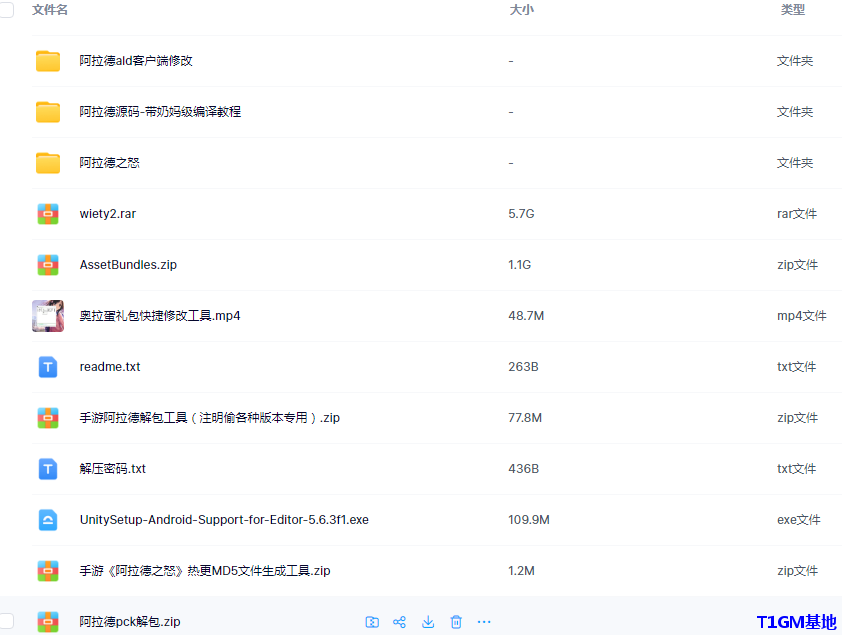The height and width of the screenshot is (635, 842).
Task: Click size value 436B
Action: tap(524, 469)
